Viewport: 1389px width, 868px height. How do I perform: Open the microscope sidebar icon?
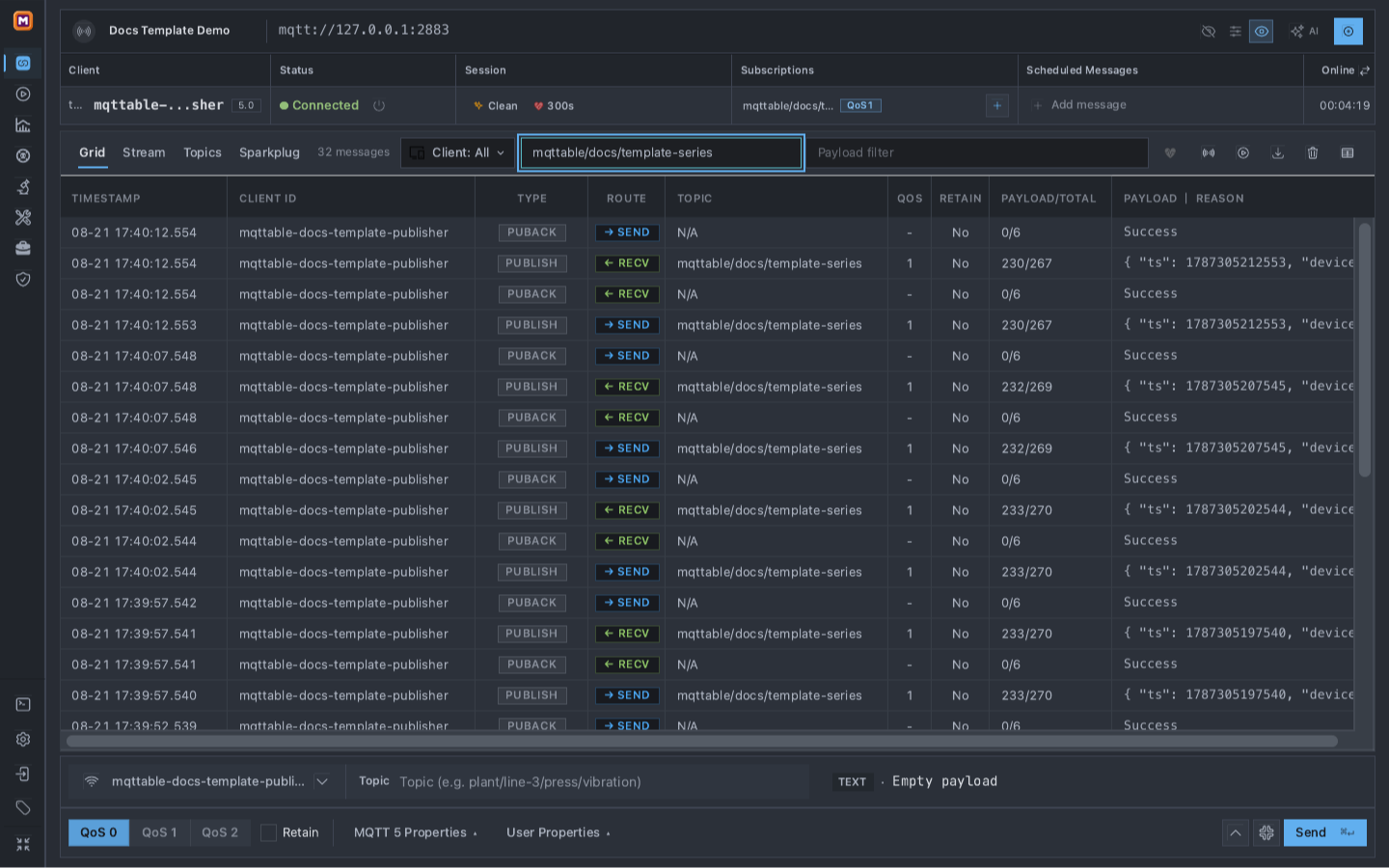[23, 187]
